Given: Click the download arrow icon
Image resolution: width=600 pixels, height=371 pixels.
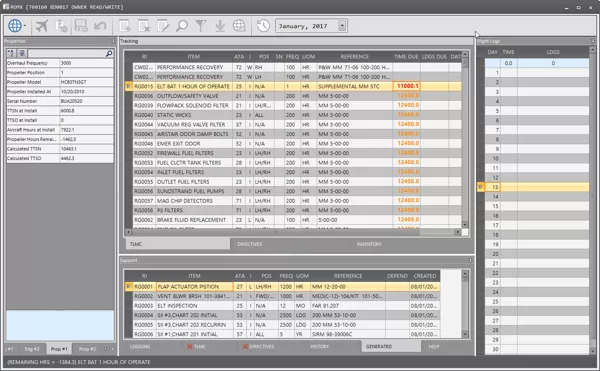Looking at the screenshot, I should point(220,26).
